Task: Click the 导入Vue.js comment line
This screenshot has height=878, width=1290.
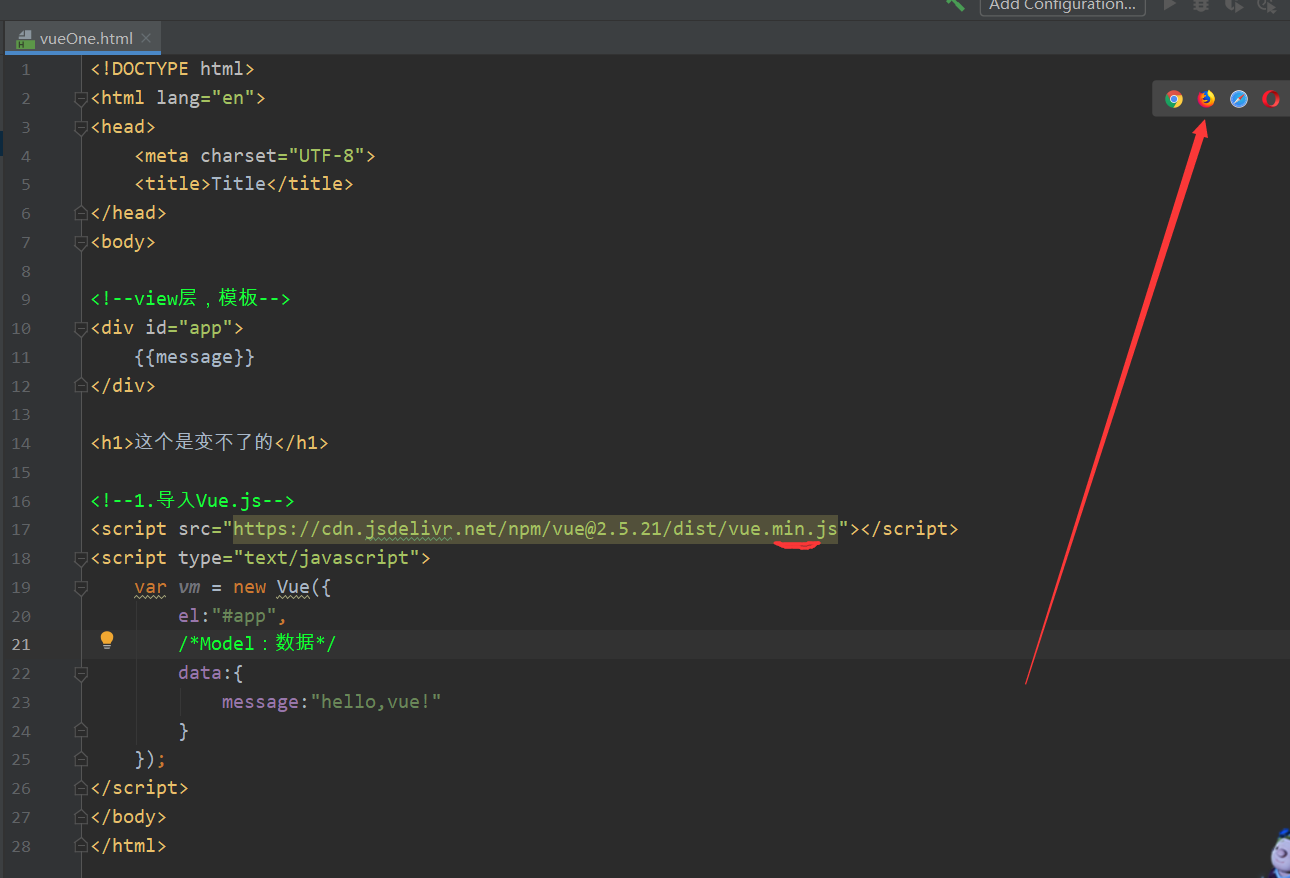Action: point(192,500)
